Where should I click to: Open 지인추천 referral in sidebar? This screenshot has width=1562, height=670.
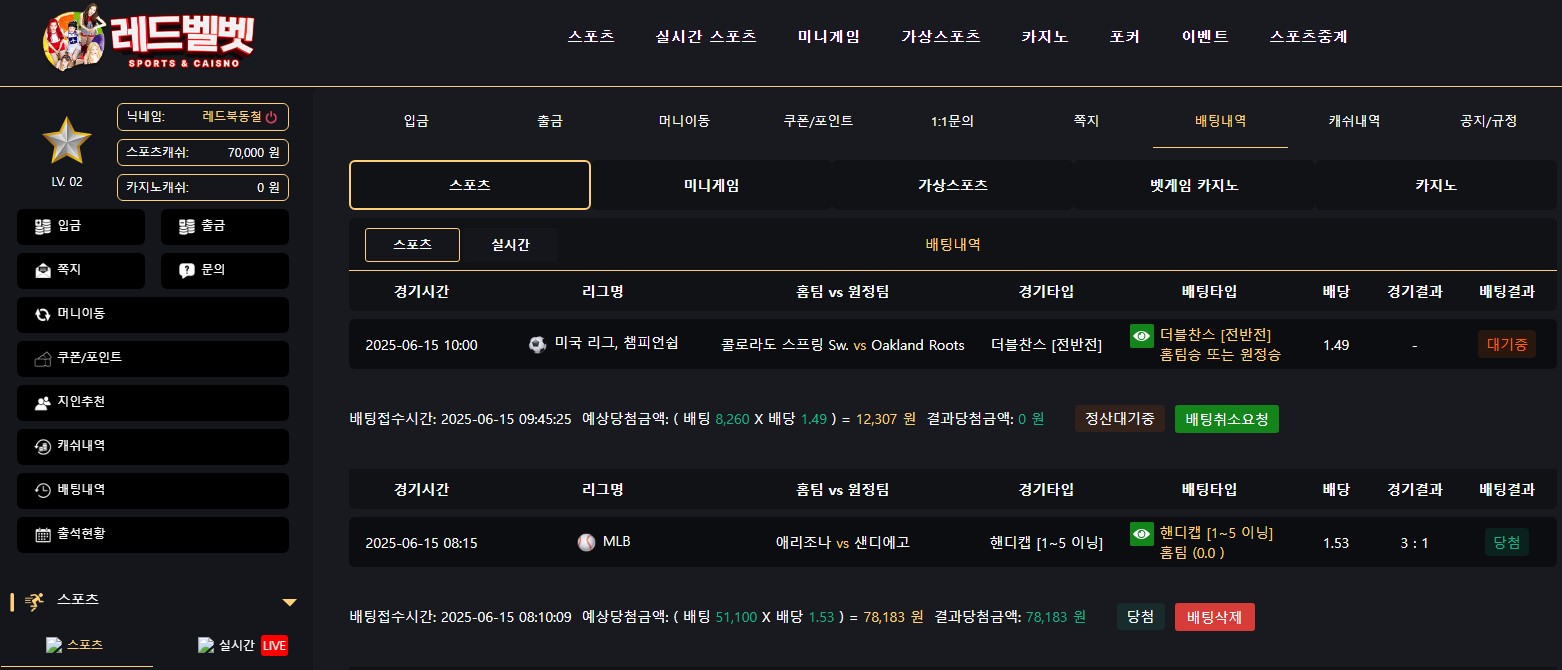click(153, 402)
